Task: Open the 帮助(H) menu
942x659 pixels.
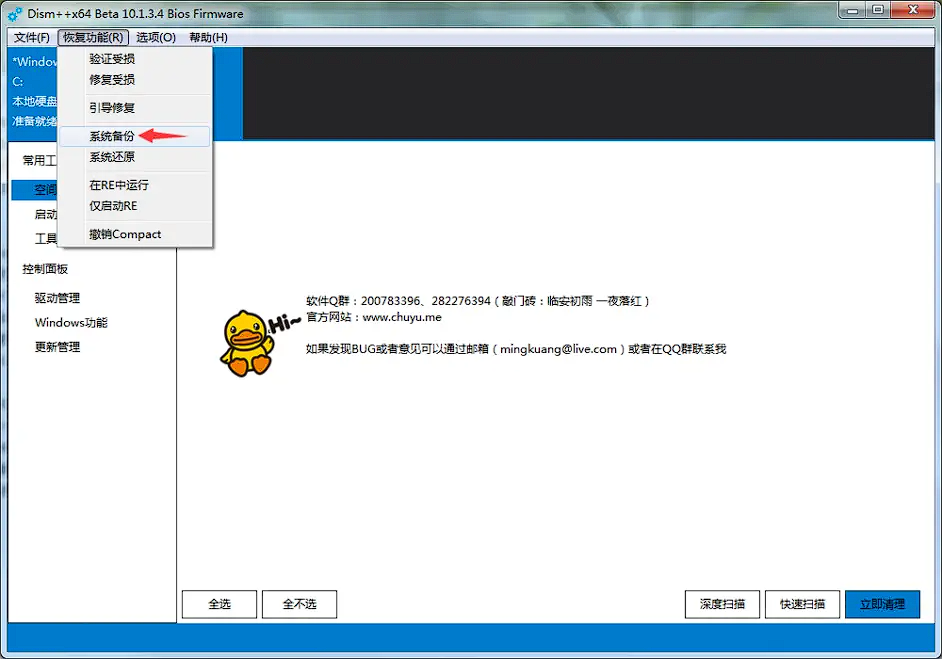Action: tap(208, 37)
